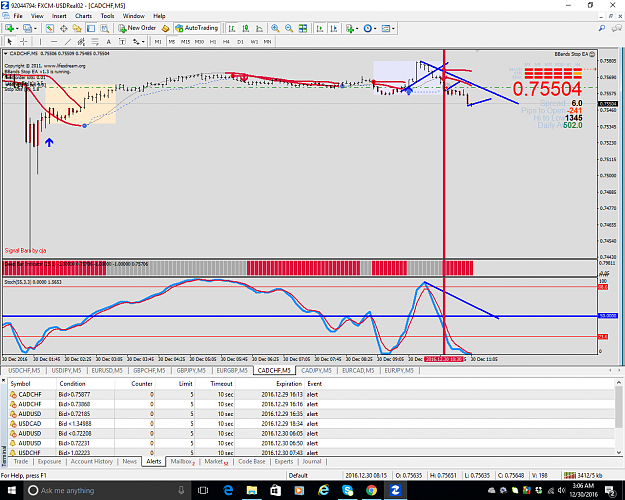
Task: Switch chart to D1 timeframe
Action: pyautogui.click(x=240, y=41)
